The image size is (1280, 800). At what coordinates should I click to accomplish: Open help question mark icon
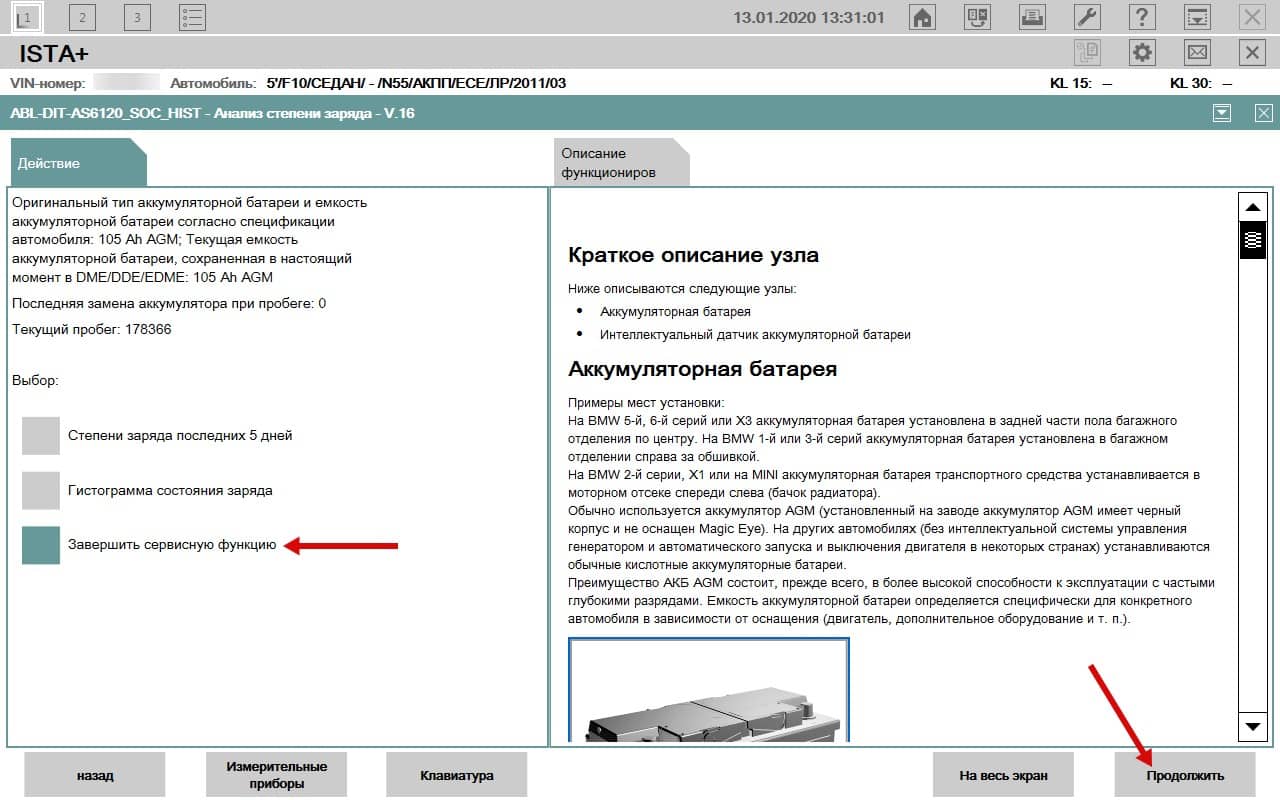(1143, 16)
